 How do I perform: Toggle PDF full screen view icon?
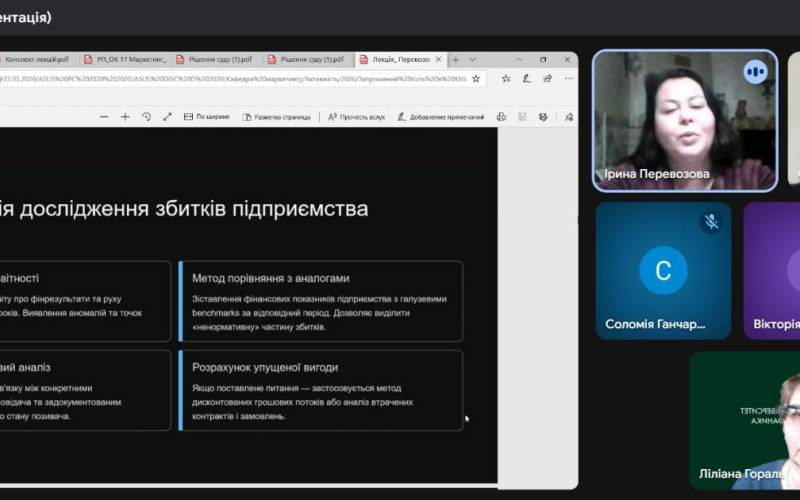click(167, 117)
